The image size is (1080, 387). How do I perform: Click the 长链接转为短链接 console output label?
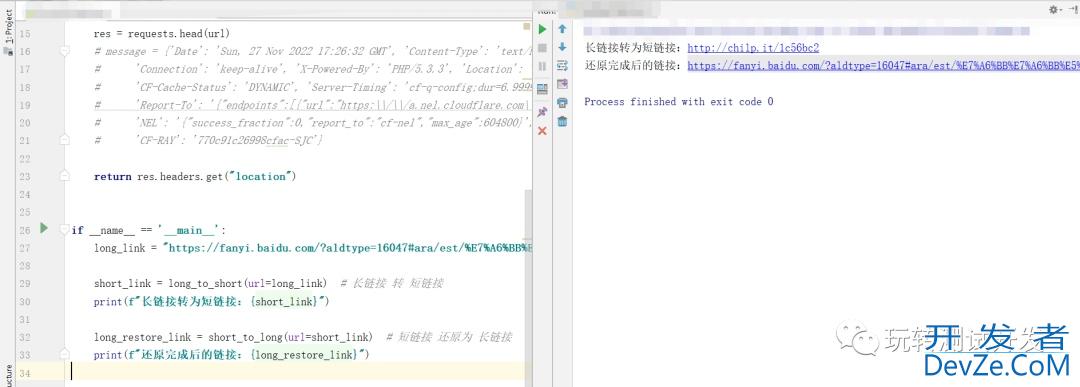[632, 48]
